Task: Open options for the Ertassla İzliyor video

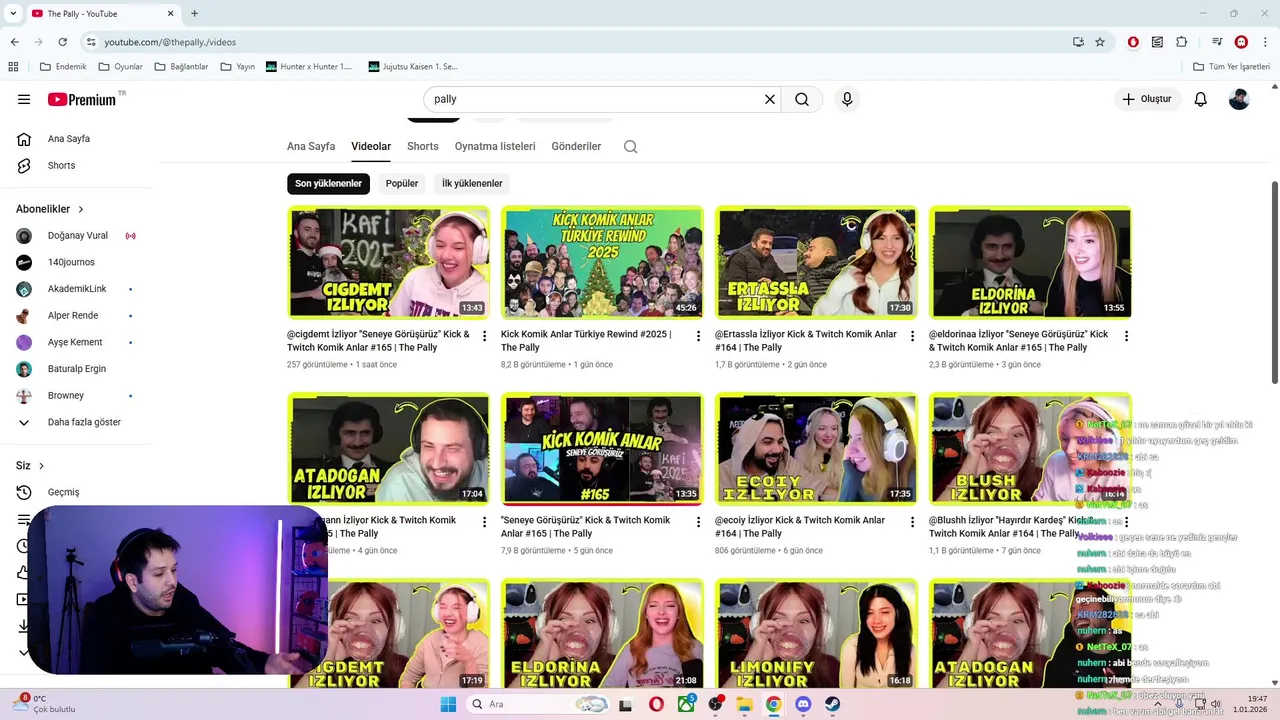Action: pyautogui.click(x=912, y=336)
